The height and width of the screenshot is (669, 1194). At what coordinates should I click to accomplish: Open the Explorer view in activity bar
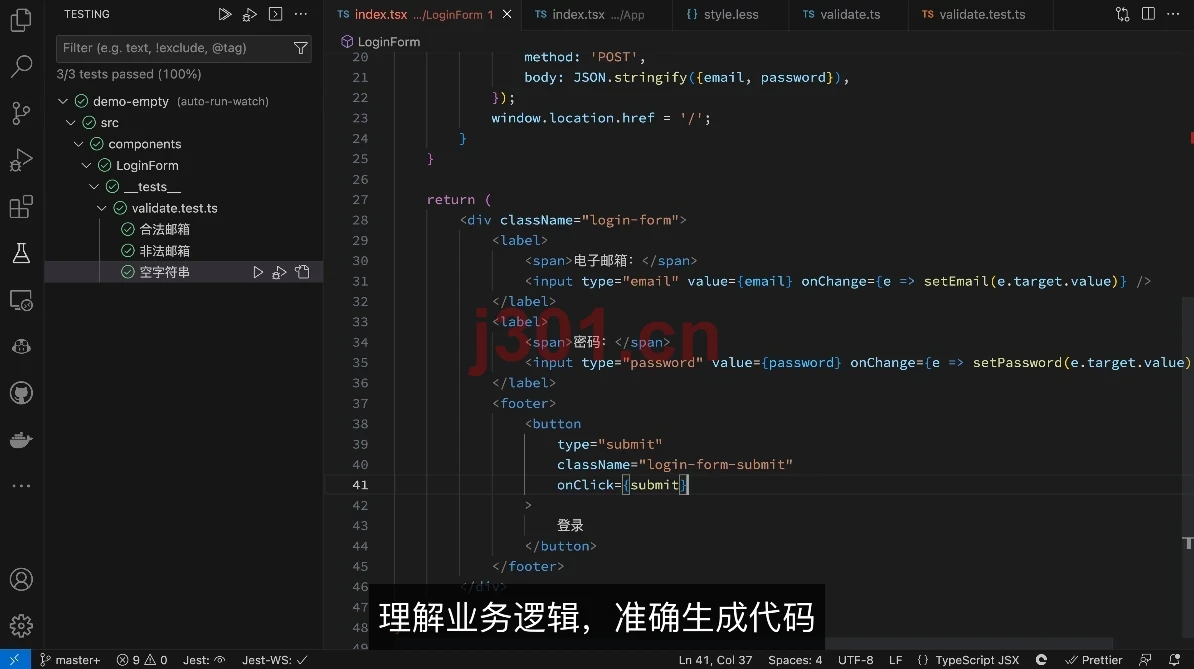(21, 20)
